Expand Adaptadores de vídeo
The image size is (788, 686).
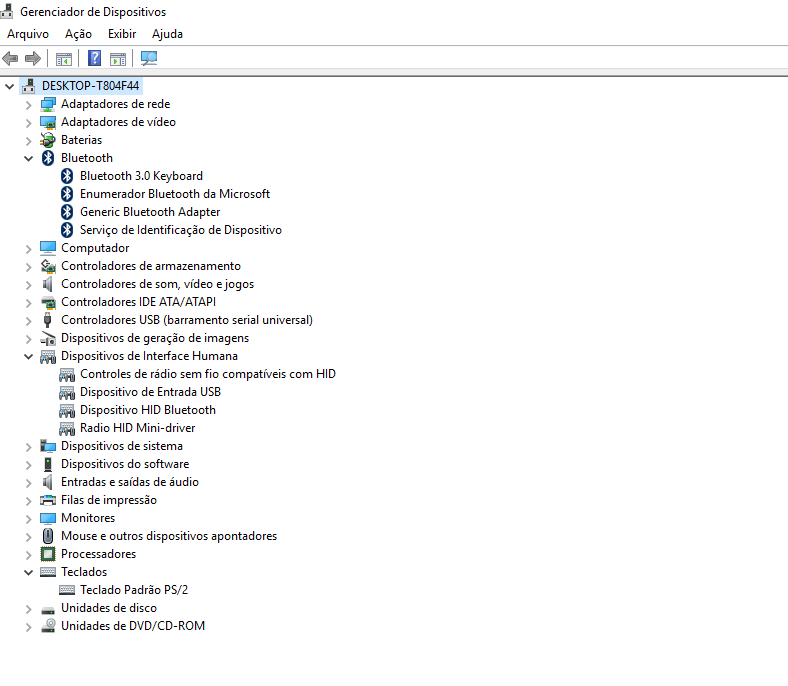coord(29,123)
